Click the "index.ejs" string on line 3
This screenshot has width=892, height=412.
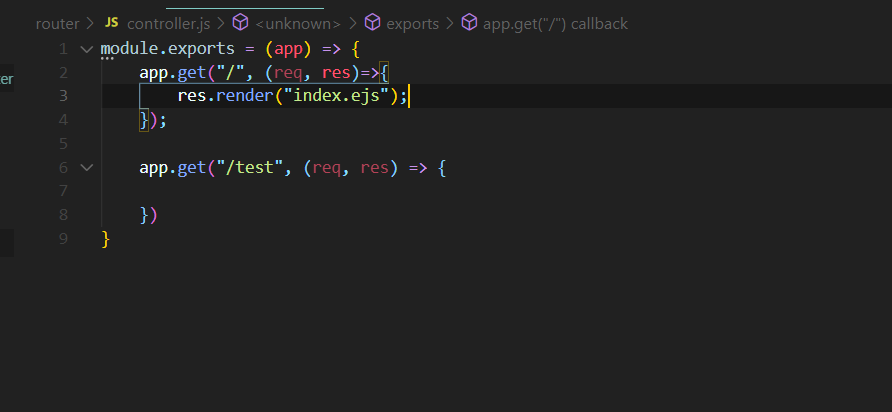pos(335,96)
